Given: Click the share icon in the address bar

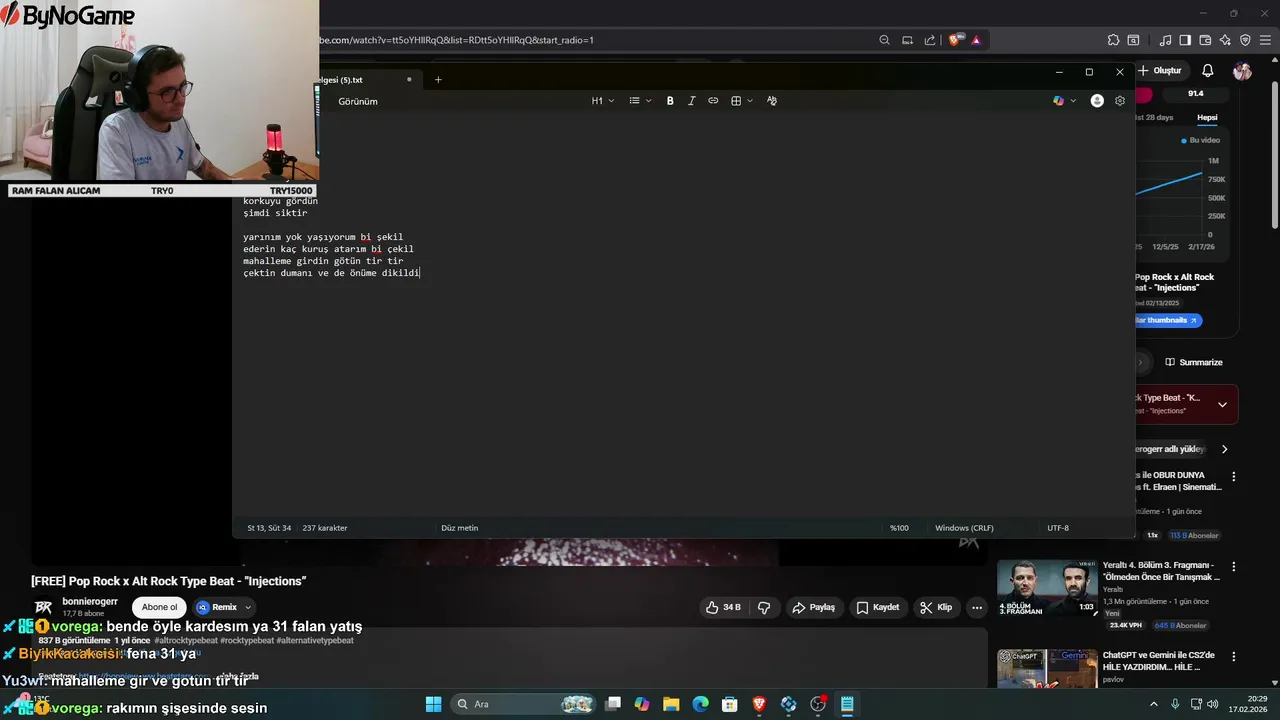Looking at the screenshot, I should pyautogui.click(x=930, y=40).
